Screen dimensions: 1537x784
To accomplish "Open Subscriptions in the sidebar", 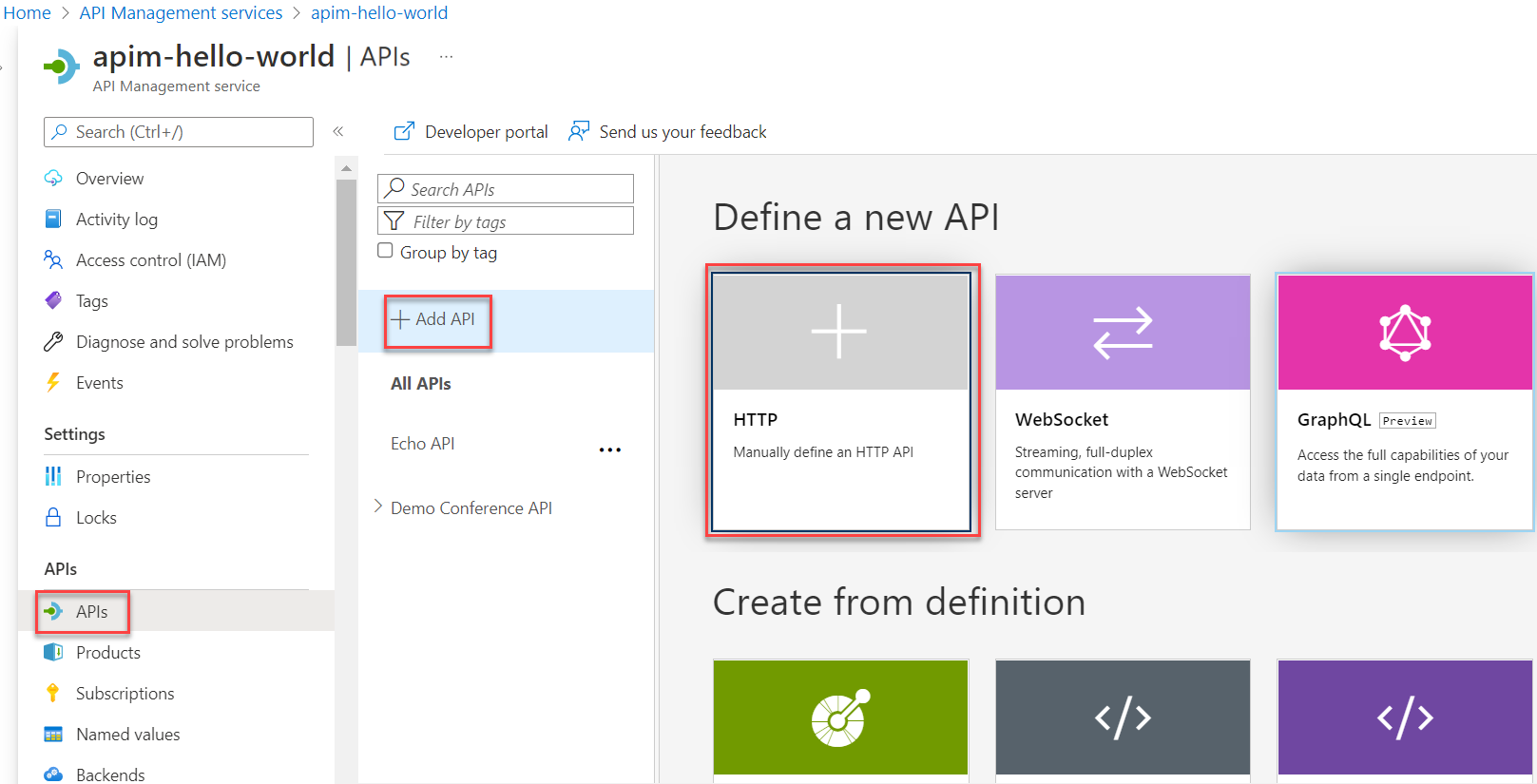I will [x=125, y=694].
